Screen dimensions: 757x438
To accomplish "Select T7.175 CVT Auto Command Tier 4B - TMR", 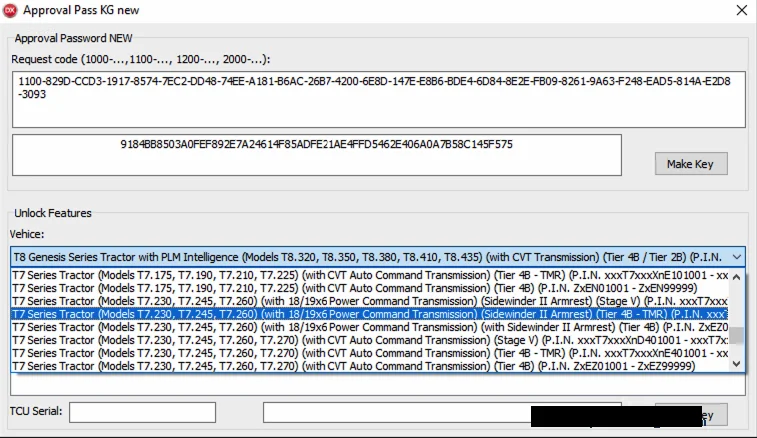I will click(370, 275).
